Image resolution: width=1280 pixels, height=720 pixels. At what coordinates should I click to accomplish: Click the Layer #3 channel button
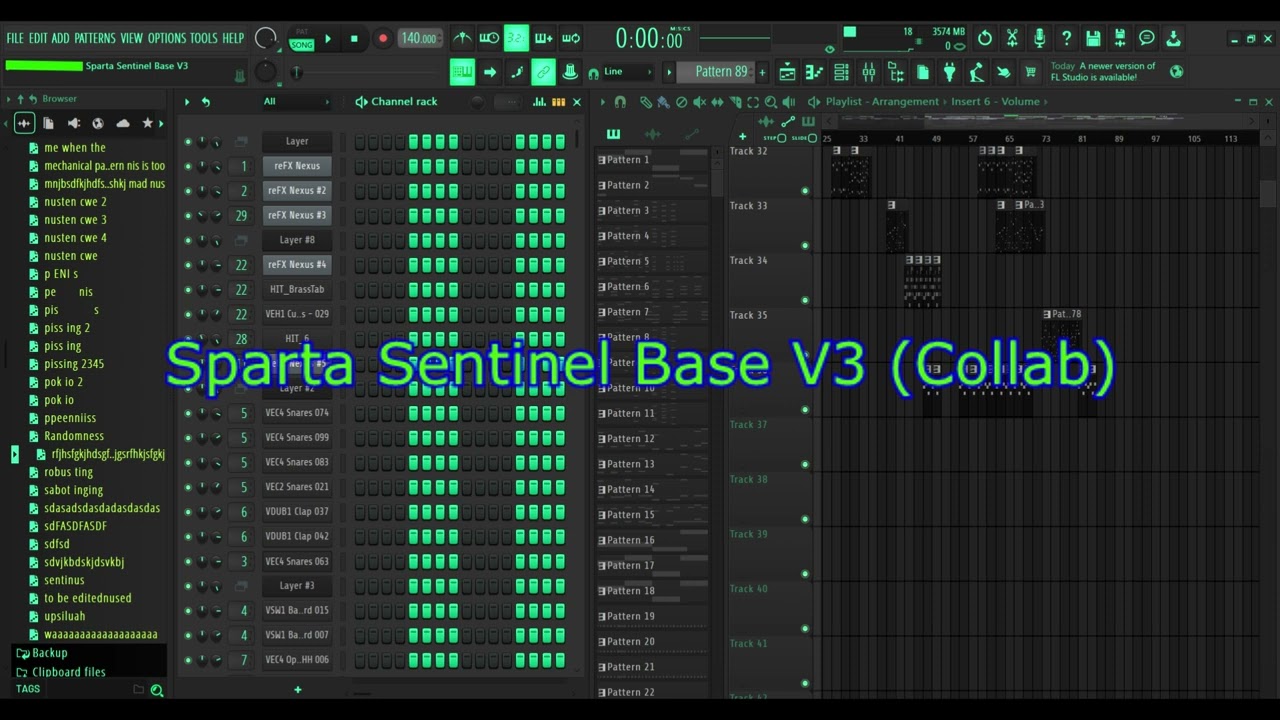click(x=297, y=586)
